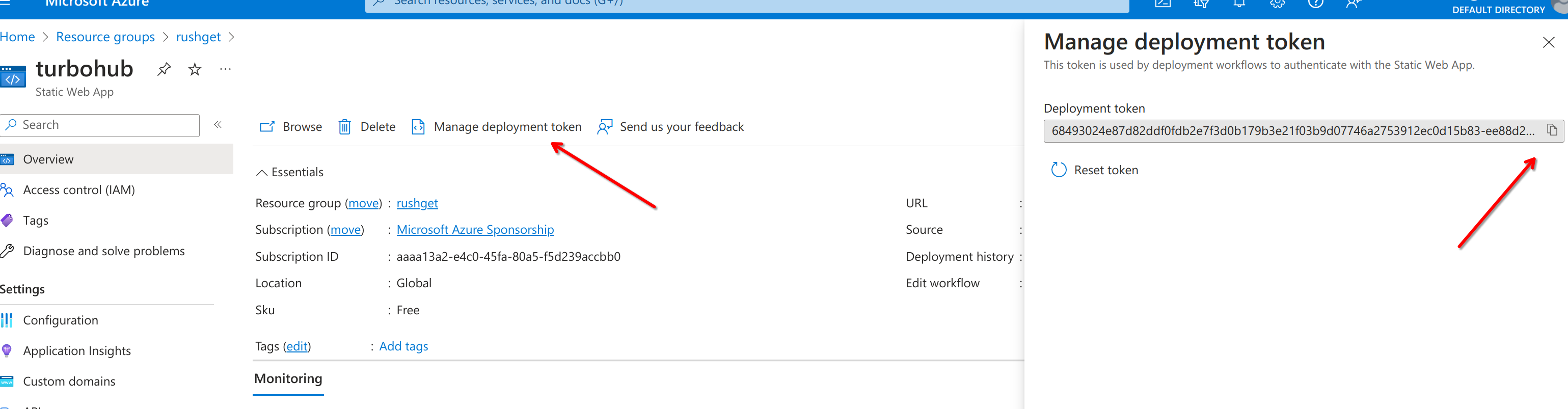Open Manage deployment token in toolbar
Image resolution: width=1568 pixels, height=409 pixels.
pyautogui.click(x=497, y=127)
